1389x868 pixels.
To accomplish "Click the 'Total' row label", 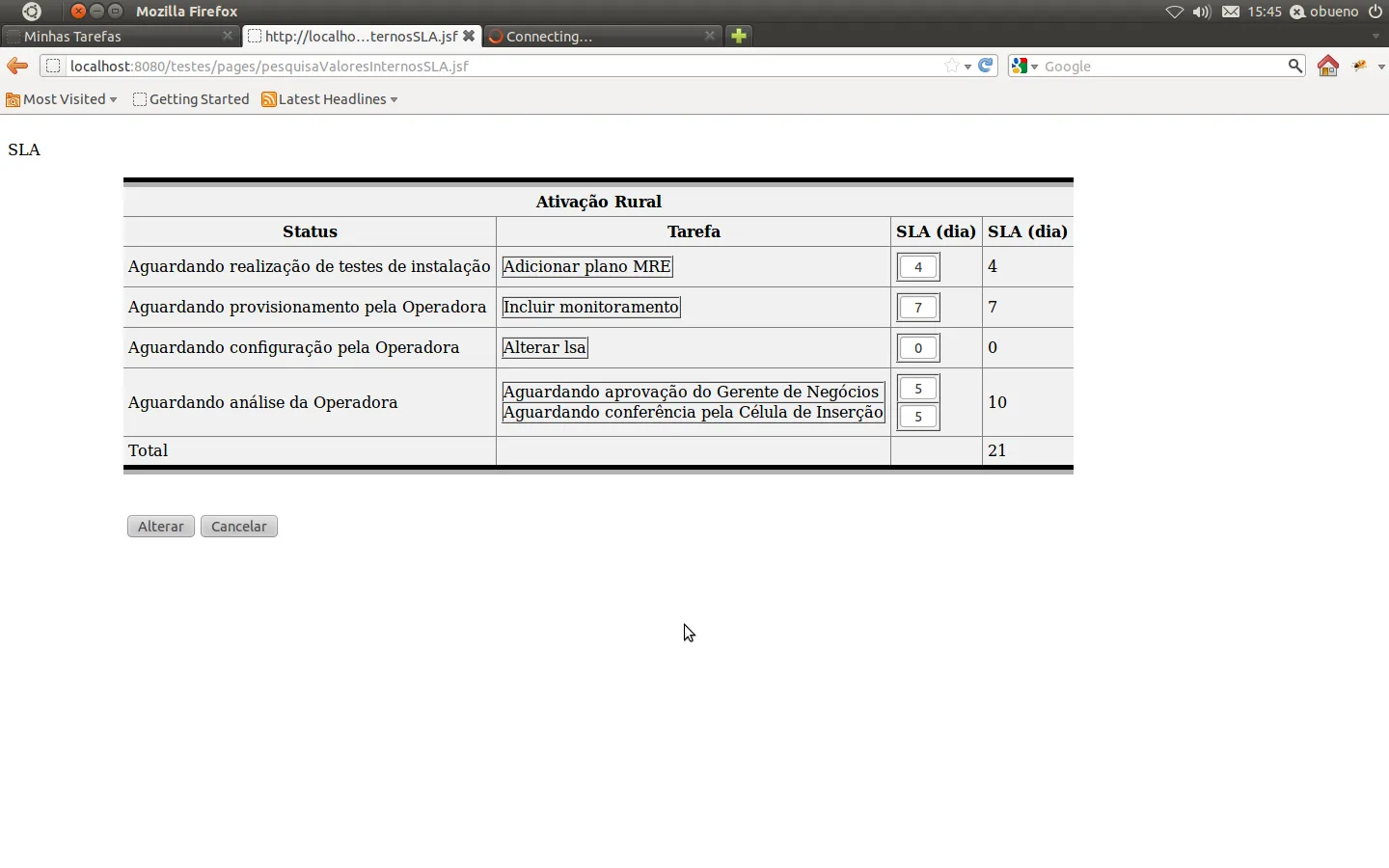I will 149,450.
